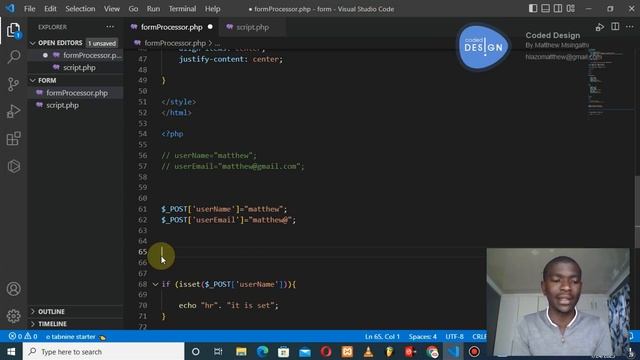Open VLC media player from the taskbar
Image resolution: width=640 pixels, height=360 pixels.
point(368,351)
